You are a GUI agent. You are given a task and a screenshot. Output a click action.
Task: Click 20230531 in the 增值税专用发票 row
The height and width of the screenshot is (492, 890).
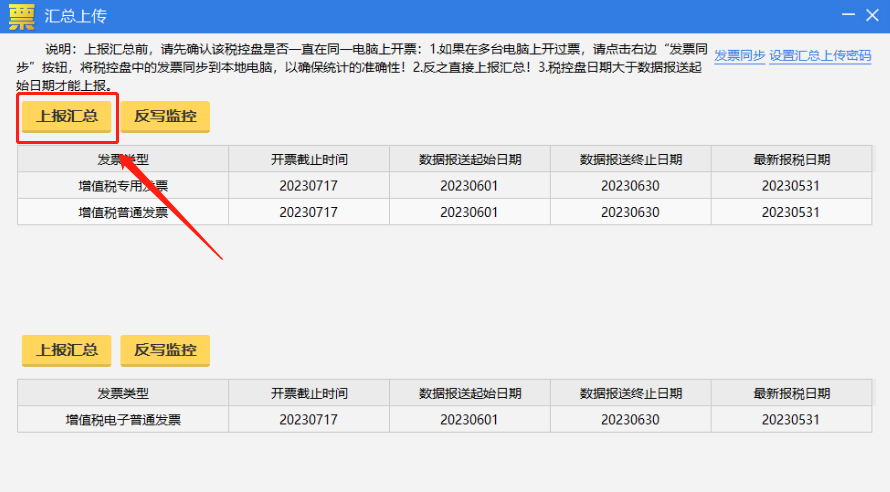click(791, 186)
